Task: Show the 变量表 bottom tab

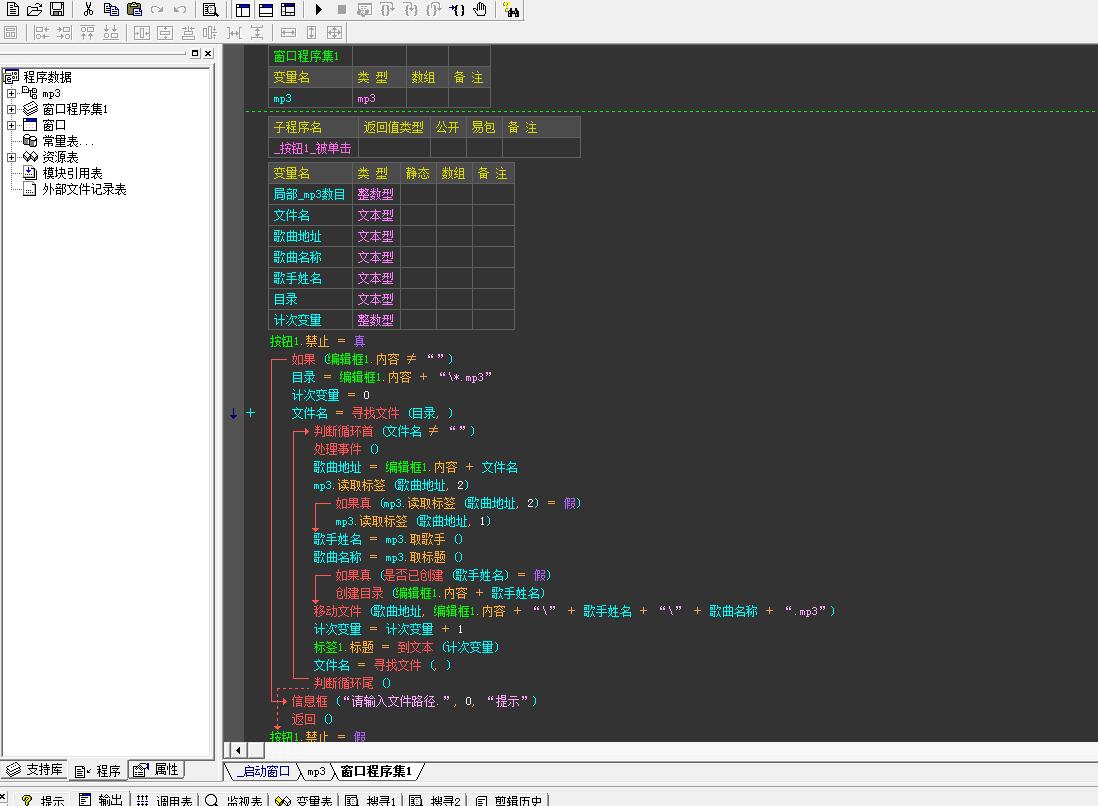Action: coord(304,800)
